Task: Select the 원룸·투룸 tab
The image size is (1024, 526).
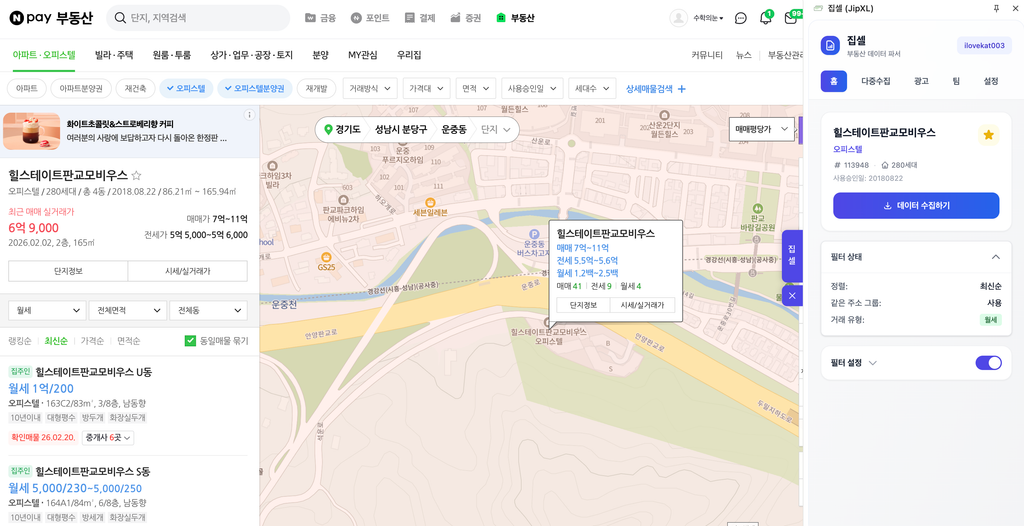Action: point(172,55)
